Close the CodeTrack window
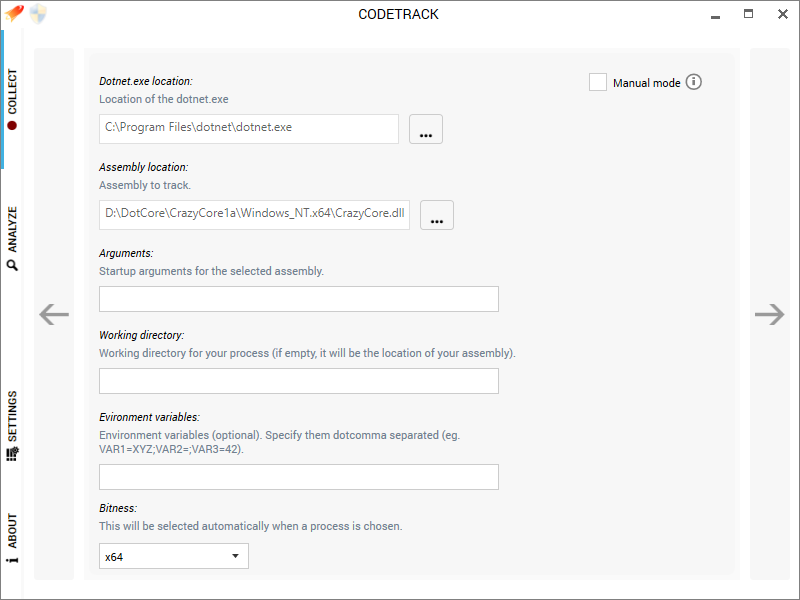Screen dimensions: 800x600 783,14
